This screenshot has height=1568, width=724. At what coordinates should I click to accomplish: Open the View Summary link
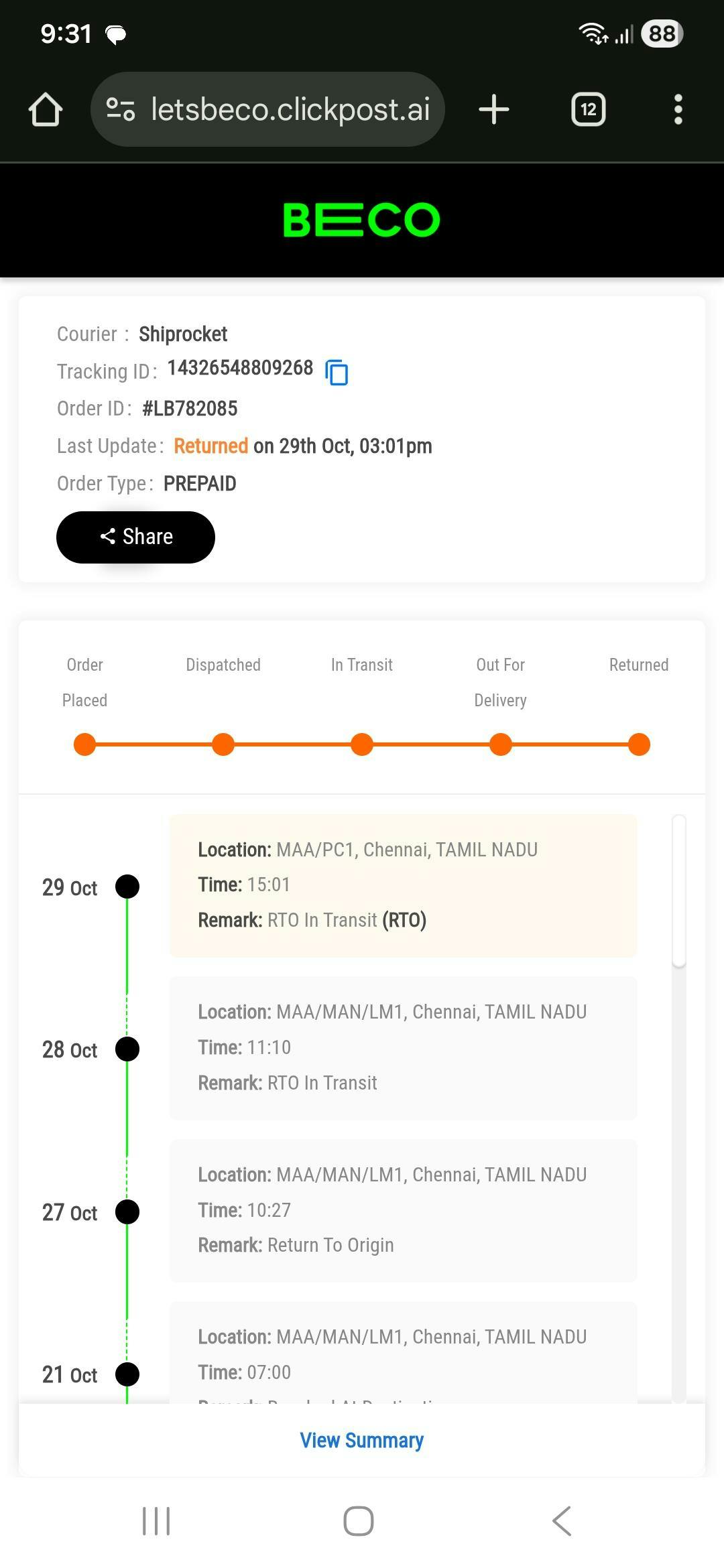tap(361, 1440)
